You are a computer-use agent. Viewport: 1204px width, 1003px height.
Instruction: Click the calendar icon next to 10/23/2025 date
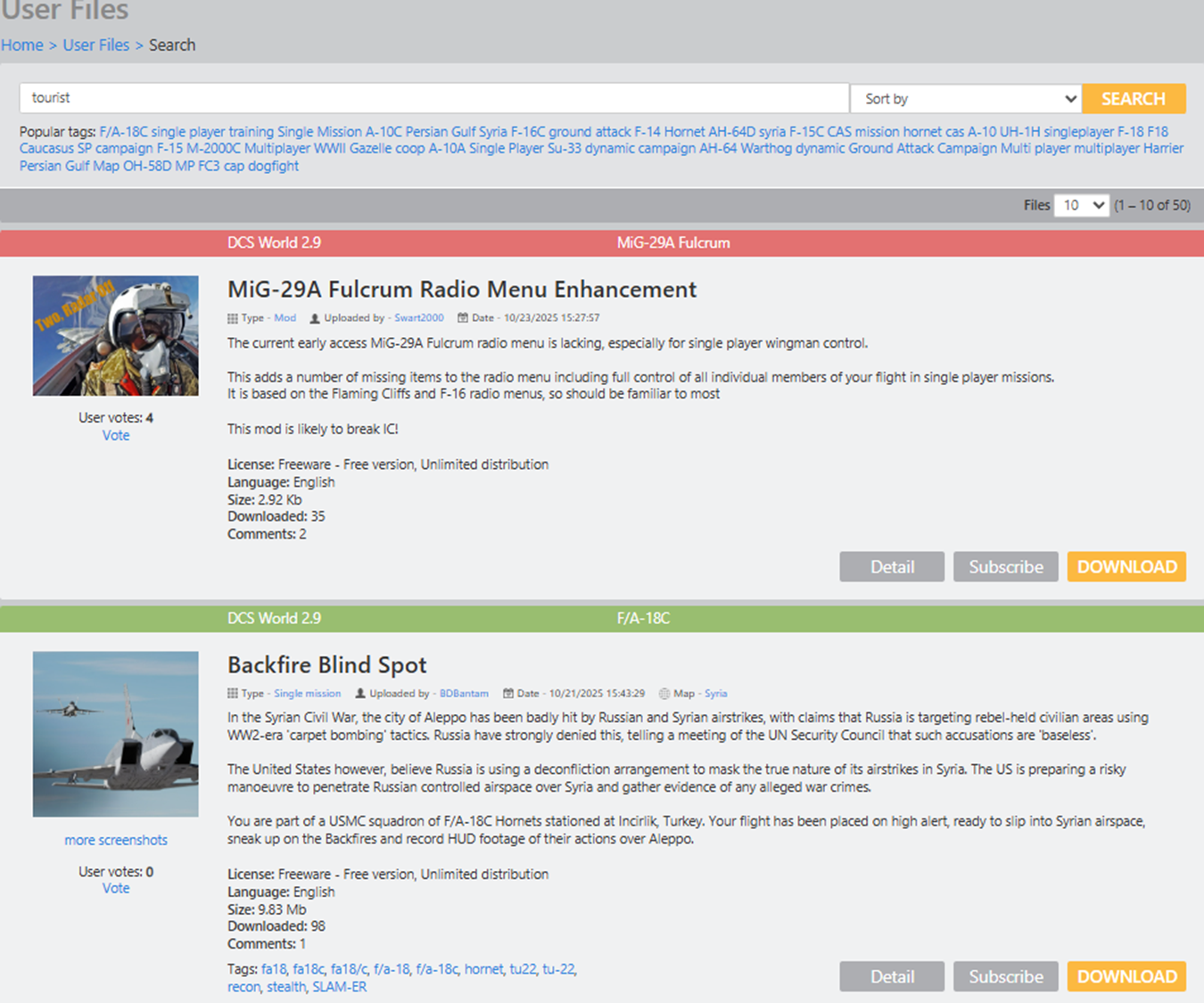(463, 318)
